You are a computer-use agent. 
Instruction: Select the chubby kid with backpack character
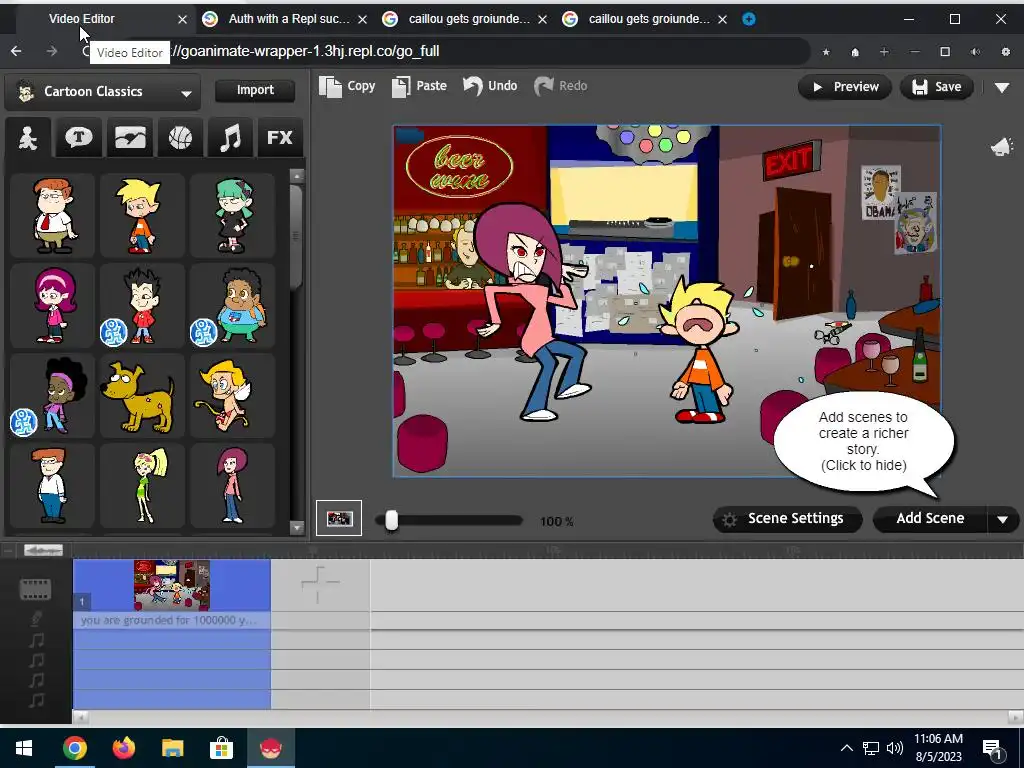click(x=232, y=306)
